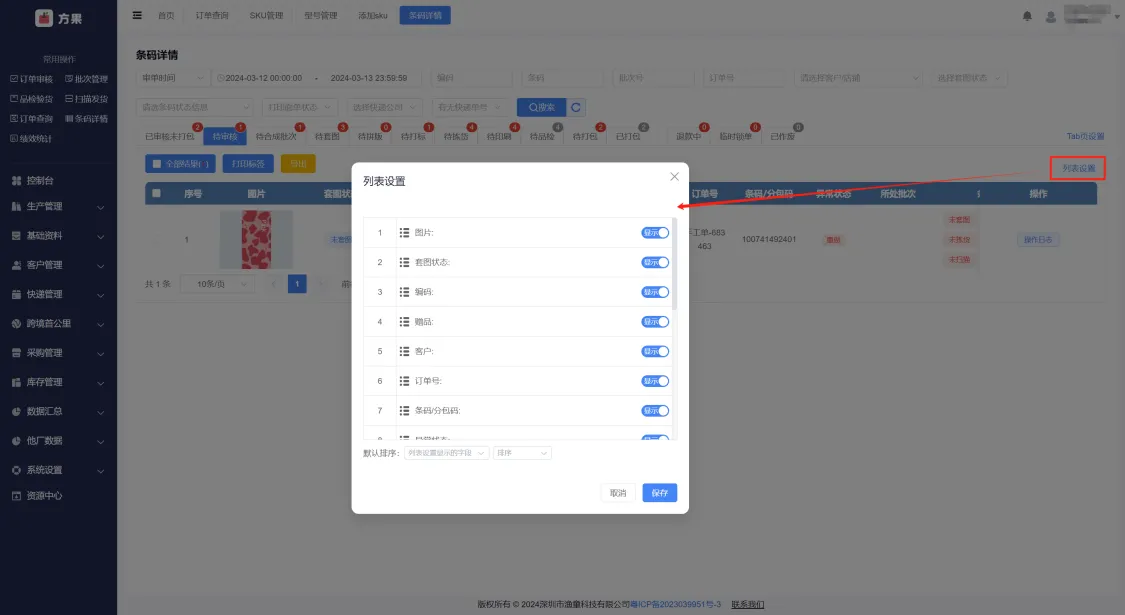Click the product image thumbnail in table
1125x615 pixels.
tap(256, 240)
